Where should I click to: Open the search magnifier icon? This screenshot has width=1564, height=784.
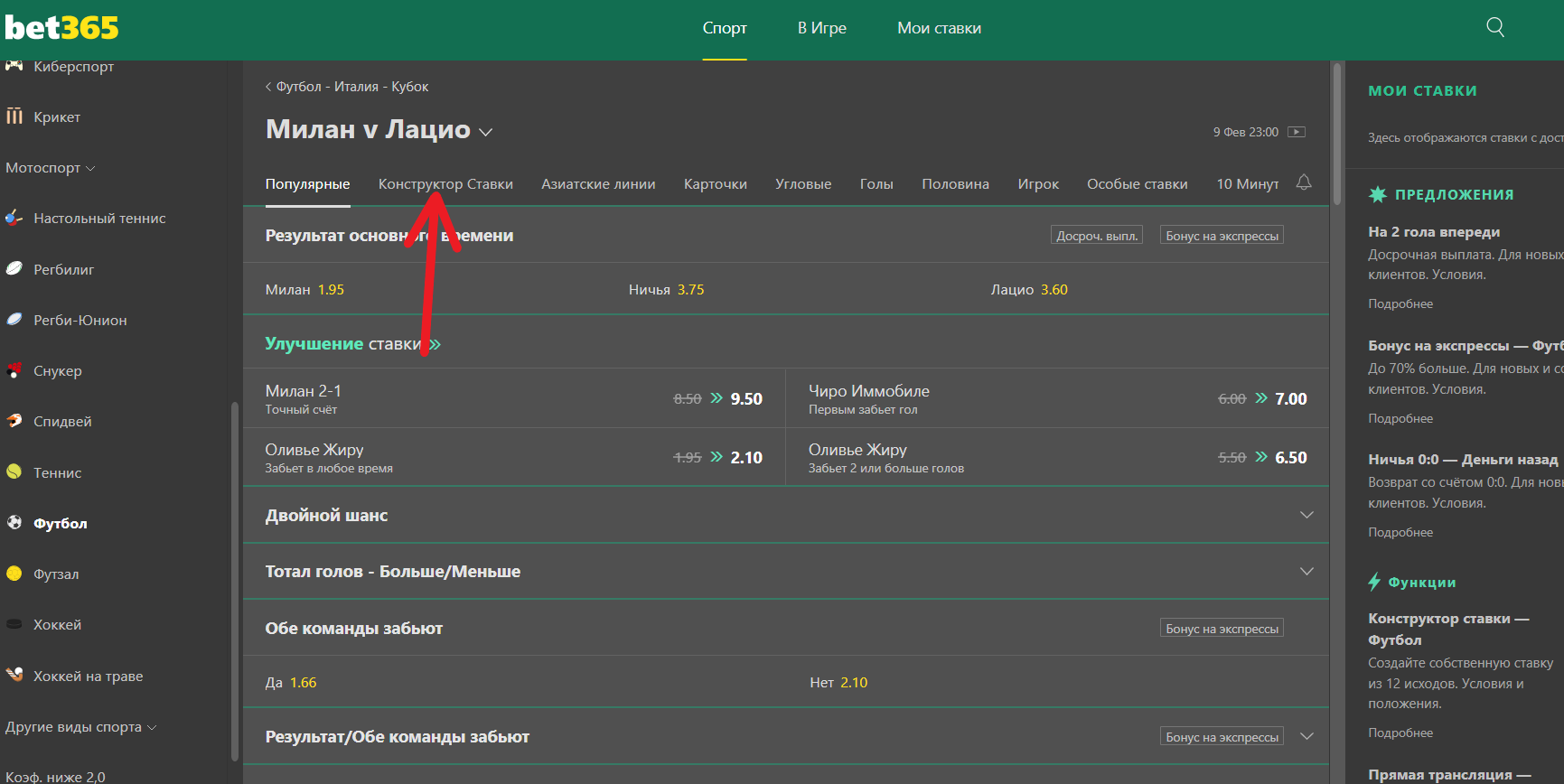coord(1495,27)
